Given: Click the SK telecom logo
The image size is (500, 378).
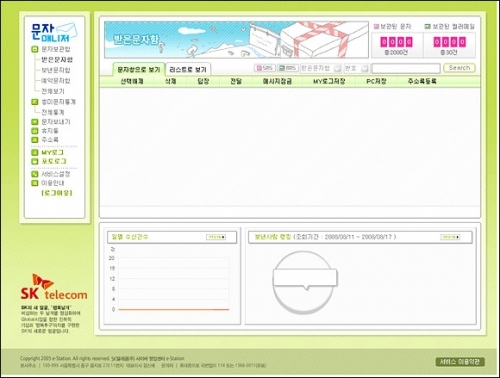Looking at the screenshot, I should pos(54,287).
